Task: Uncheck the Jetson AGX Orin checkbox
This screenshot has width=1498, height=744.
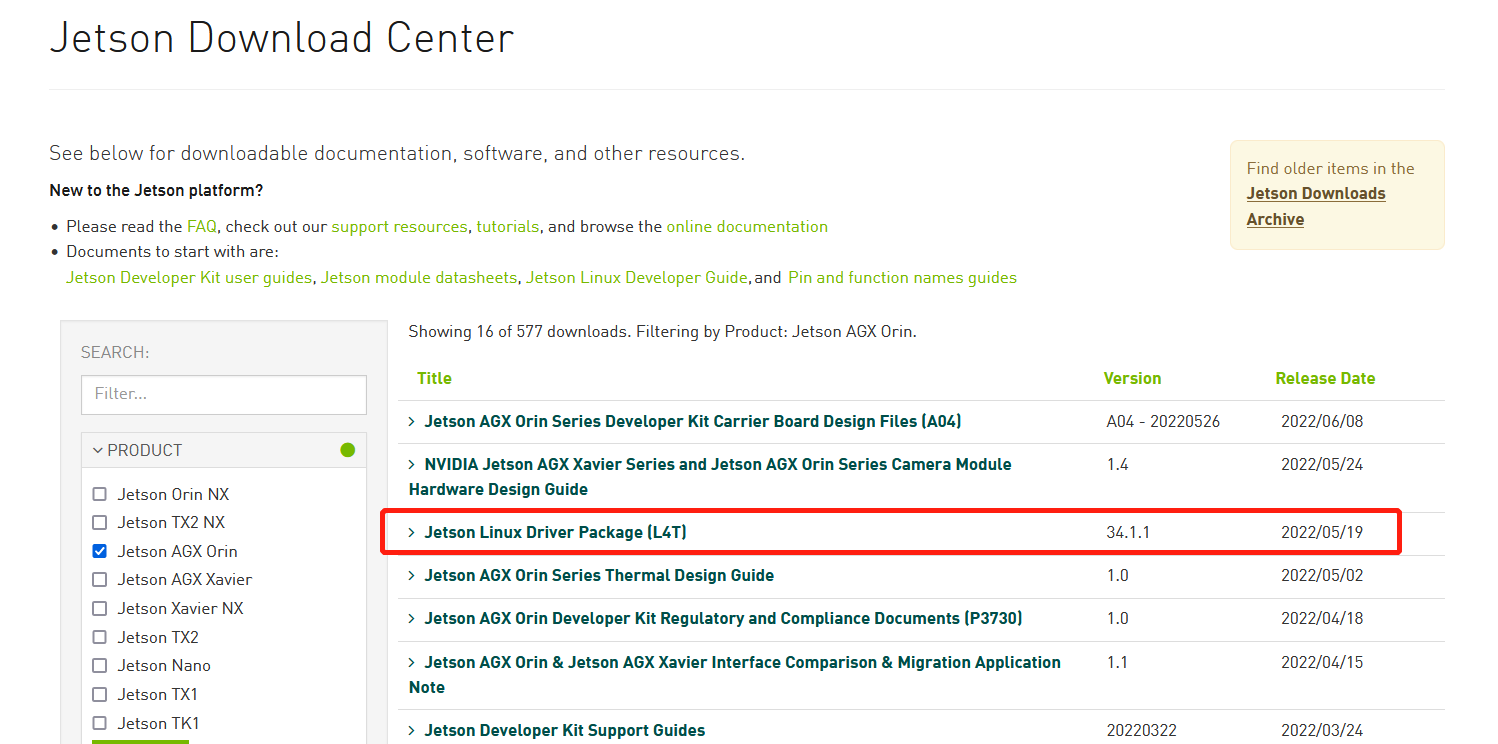Action: click(x=100, y=551)
